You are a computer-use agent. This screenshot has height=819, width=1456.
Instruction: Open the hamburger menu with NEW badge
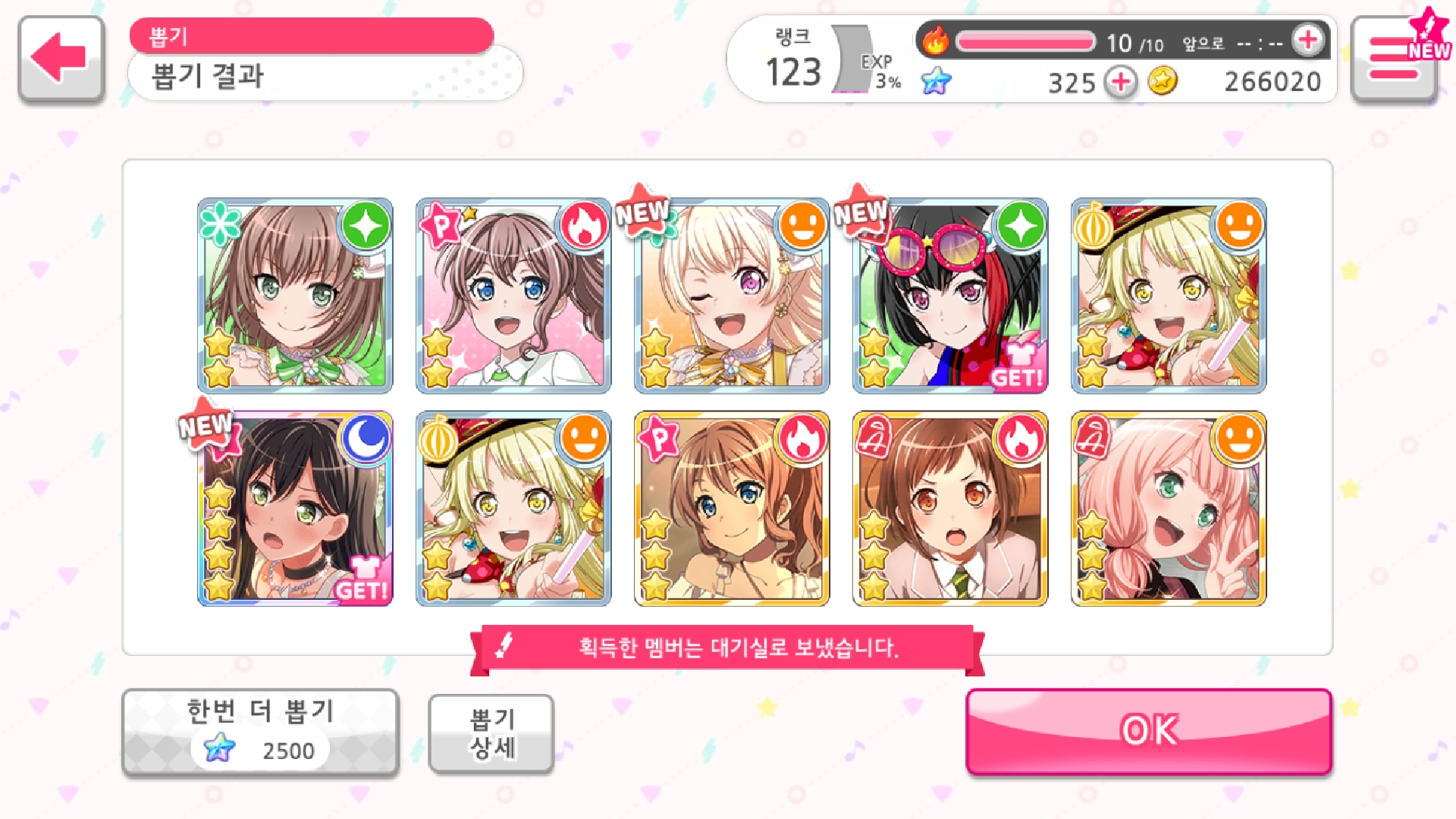tap(1395, 59)
